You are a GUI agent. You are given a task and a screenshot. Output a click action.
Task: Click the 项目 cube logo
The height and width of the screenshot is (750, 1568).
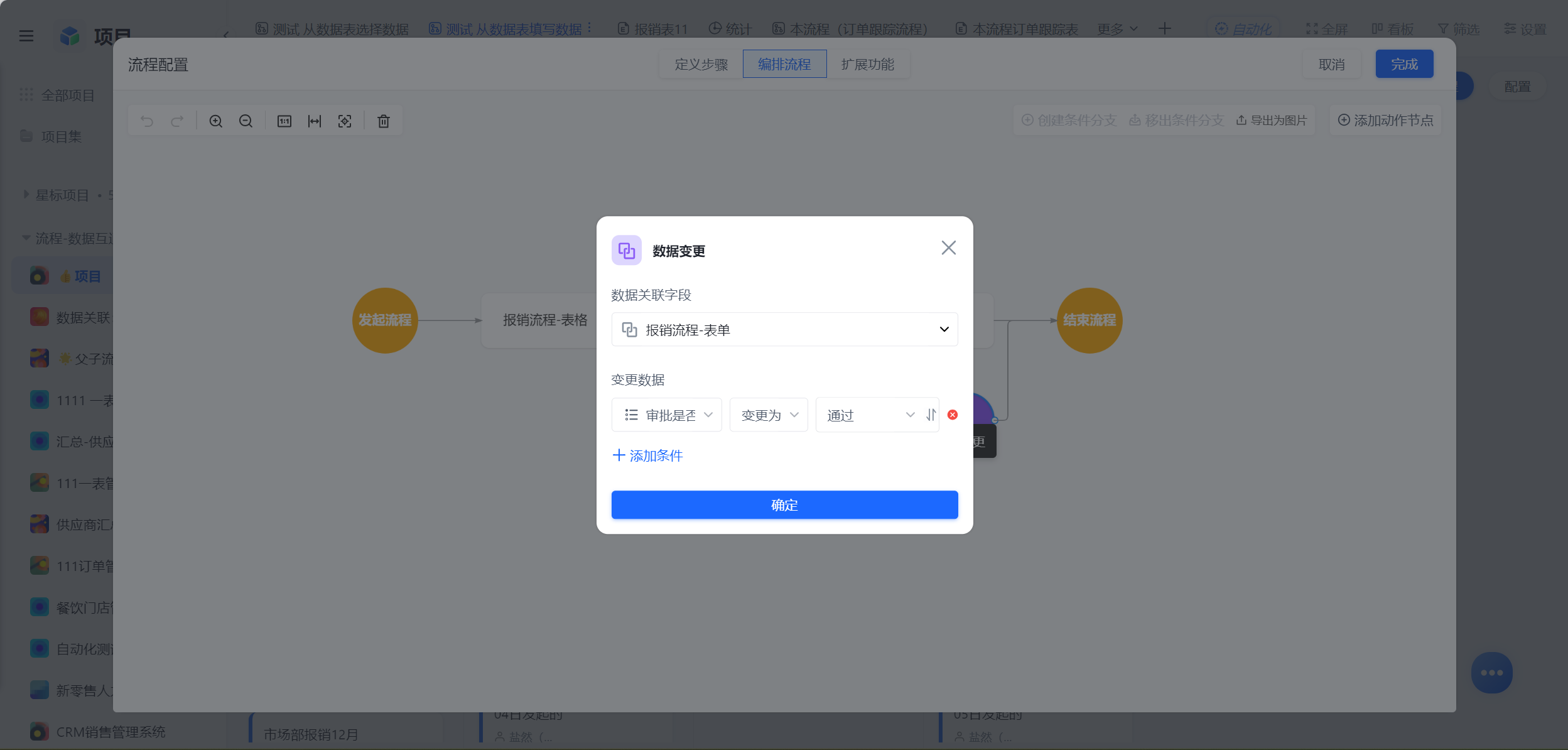click(x=70, y=36)
